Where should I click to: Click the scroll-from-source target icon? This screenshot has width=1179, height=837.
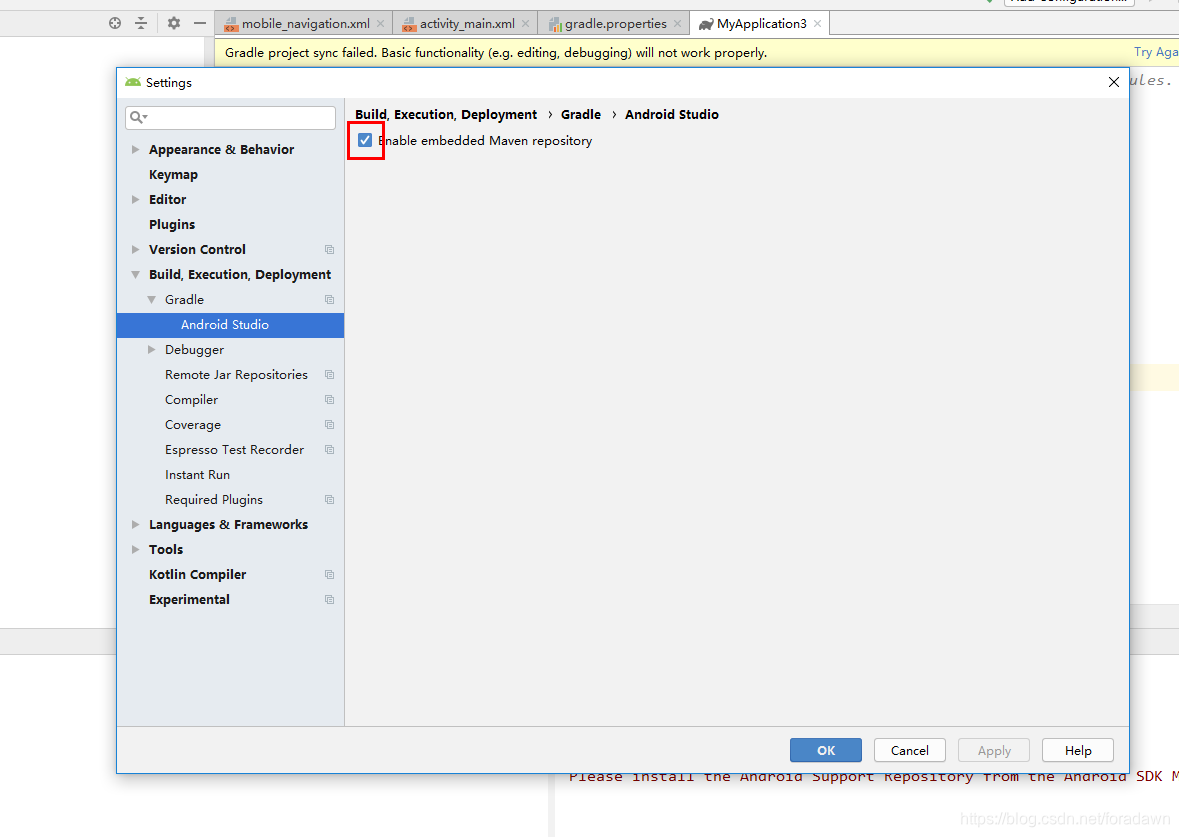(x=115, y=23)
